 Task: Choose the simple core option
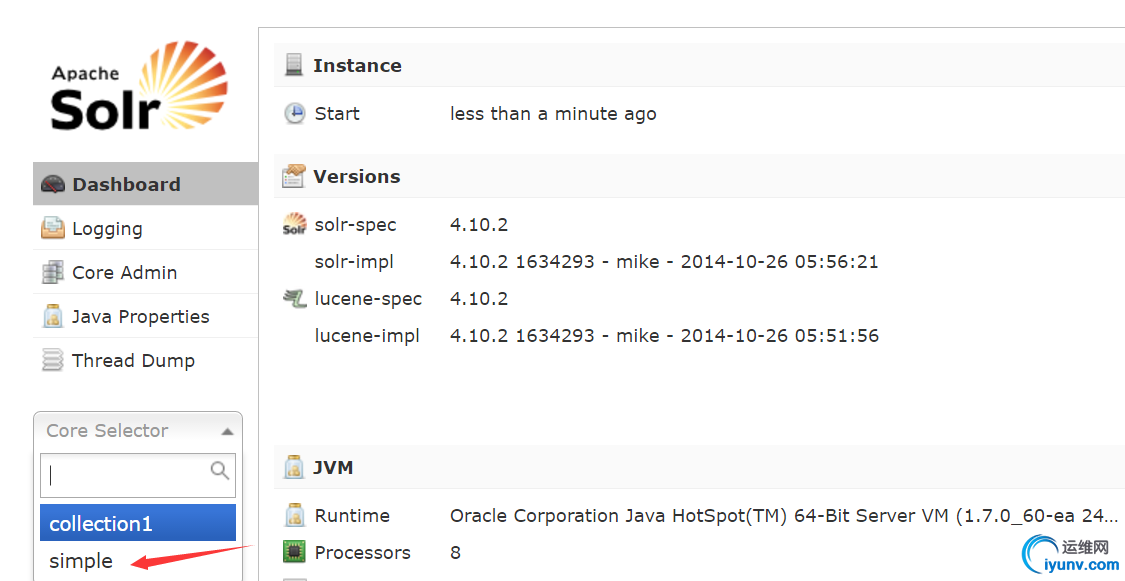pos(81,561)
